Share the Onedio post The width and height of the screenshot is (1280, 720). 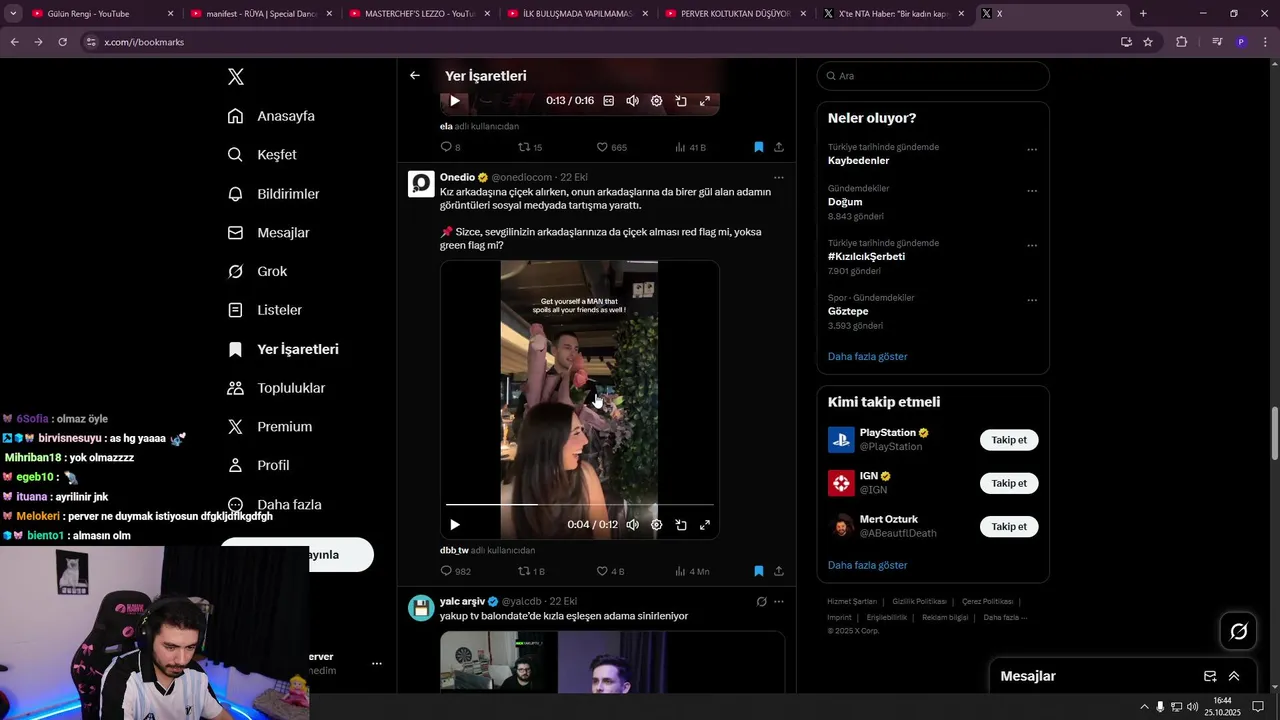pos(779,571)
